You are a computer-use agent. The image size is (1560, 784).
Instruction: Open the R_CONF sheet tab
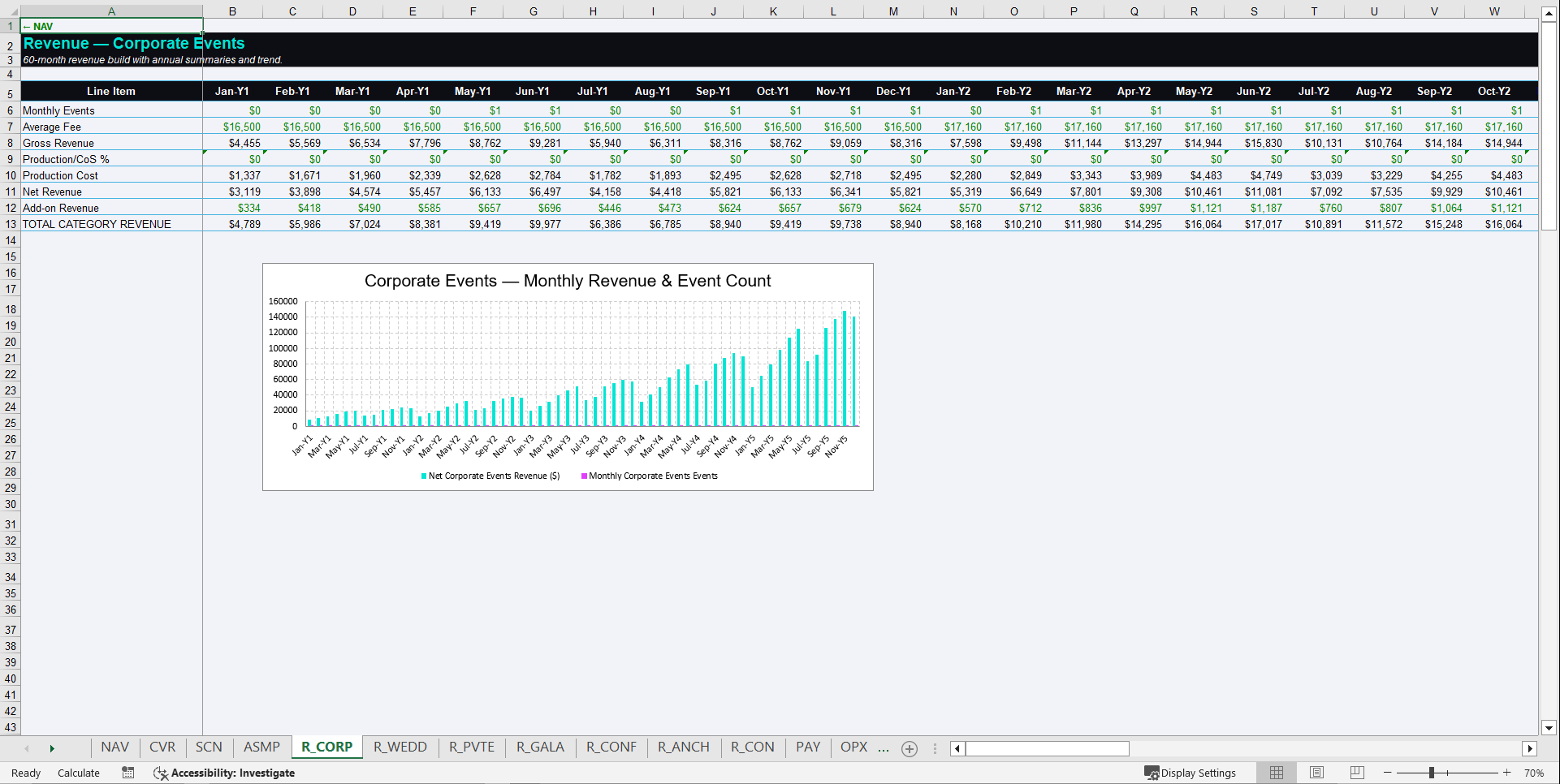pyautogui.click(x=611, y=747)
